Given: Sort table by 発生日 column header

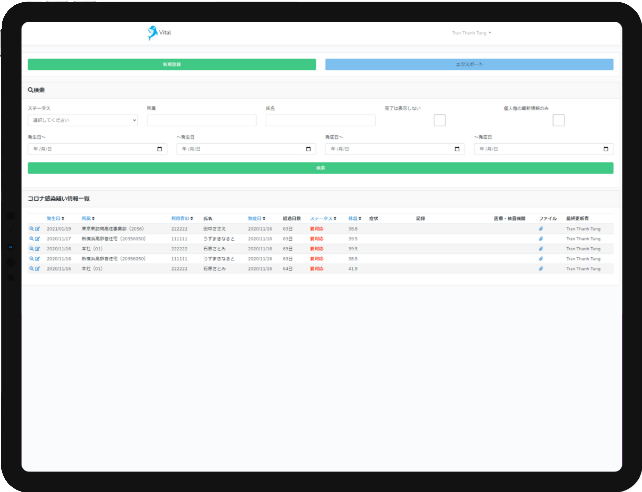Looking at the screenshot, I should click(55, 217).
